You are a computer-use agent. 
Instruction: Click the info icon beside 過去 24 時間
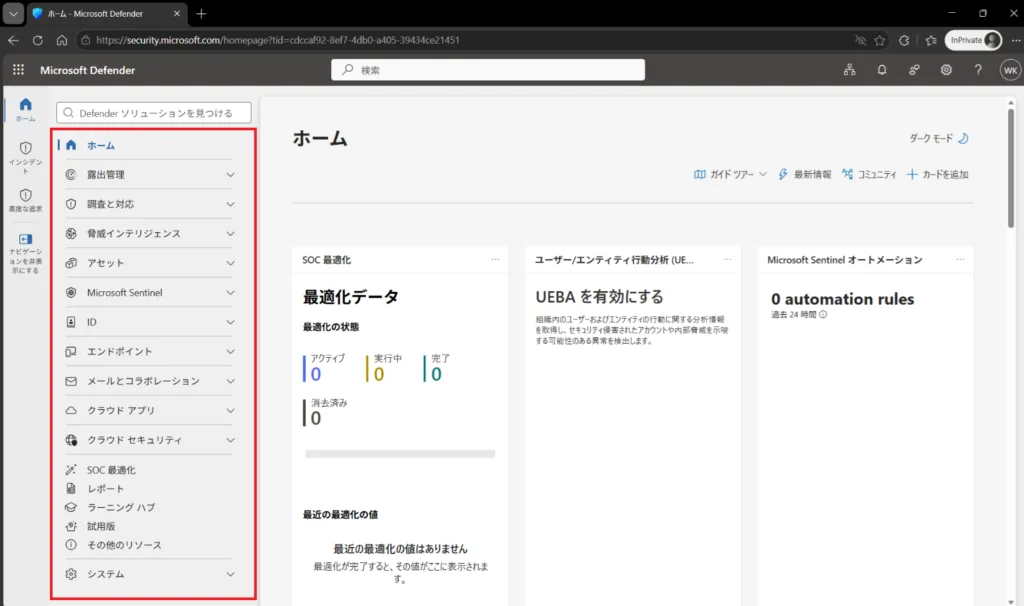pyautogui.click(x=823, y=314)
